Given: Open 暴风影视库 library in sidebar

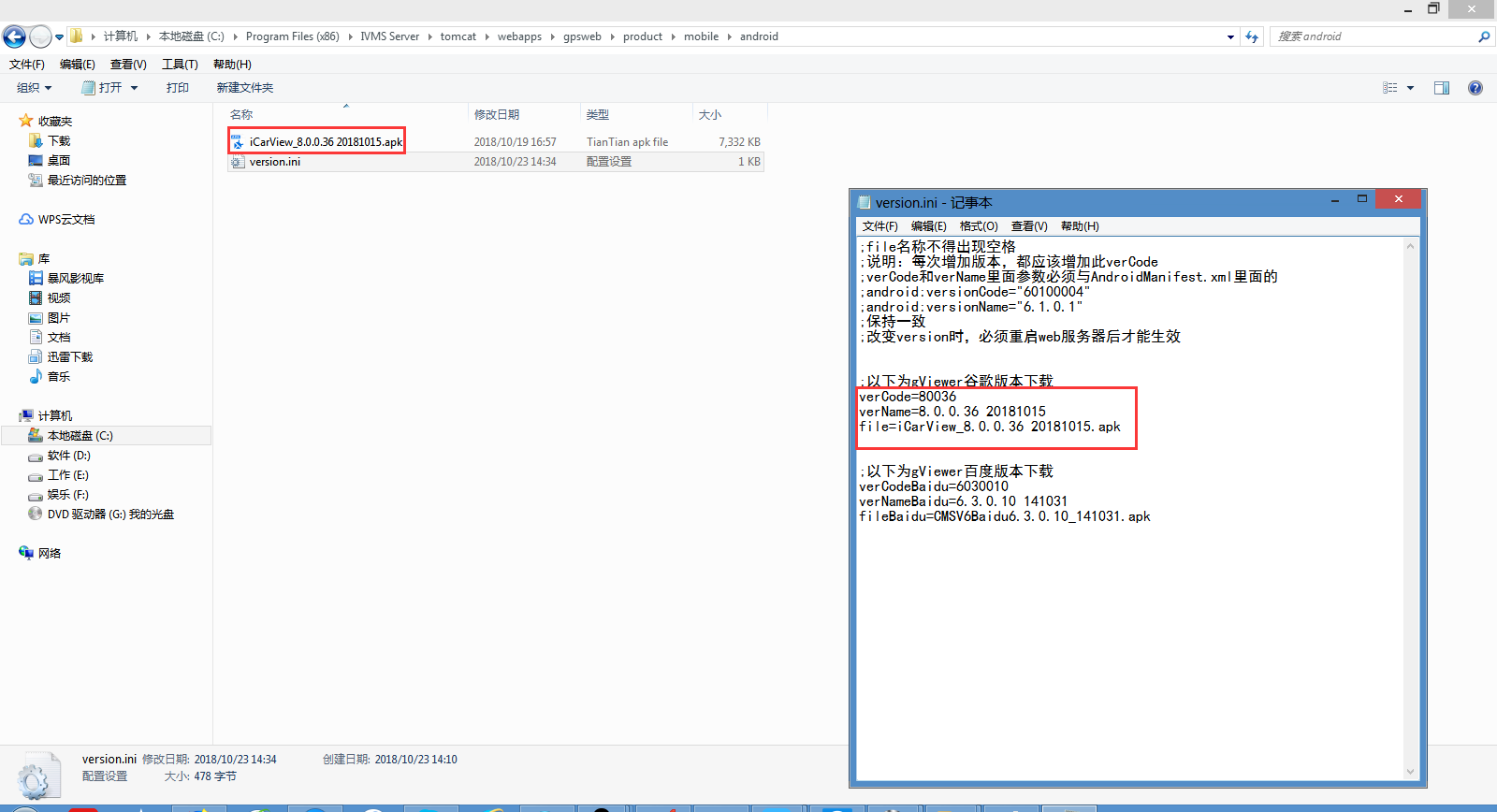Looking at the screenshot, I should point(66,279).
